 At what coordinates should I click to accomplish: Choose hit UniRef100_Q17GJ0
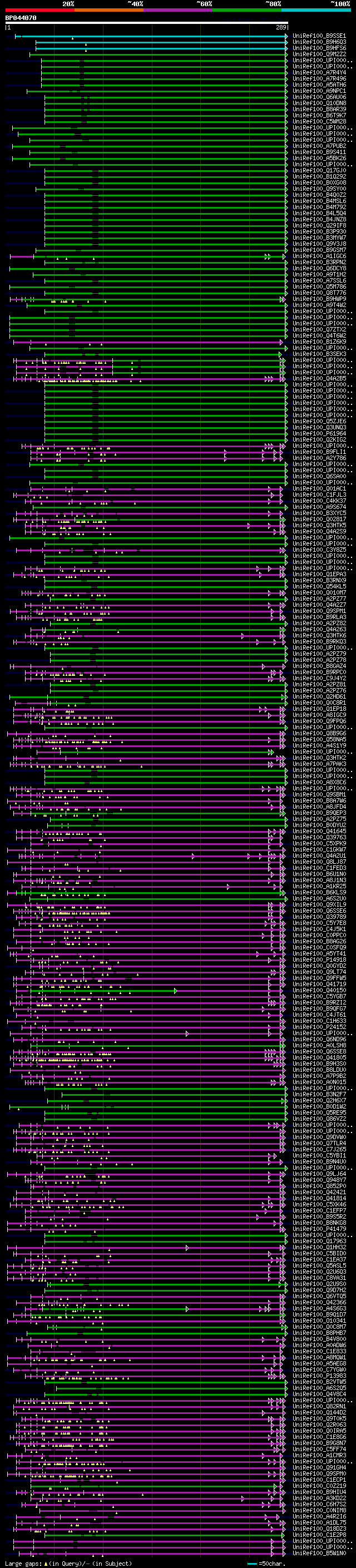pos(319,170)
